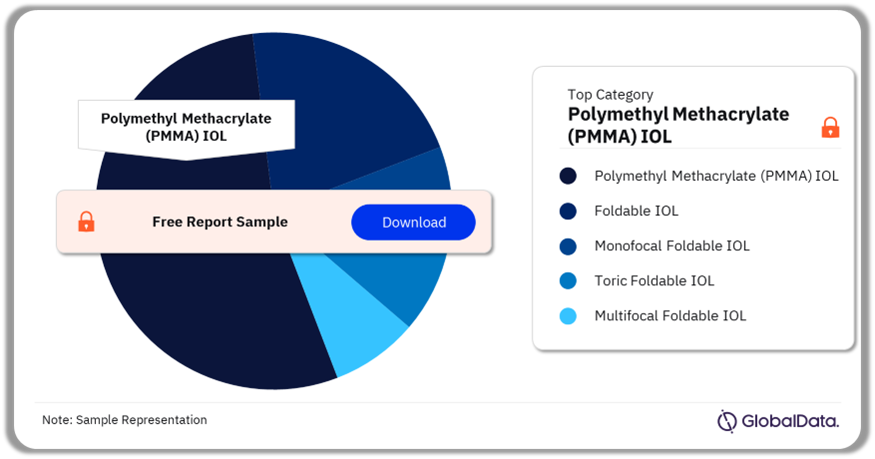Select the 'Monofocal Foldable IOL' legend label
Screen dimensions: 875x459
pyautogui.click(x=672, y=246)
